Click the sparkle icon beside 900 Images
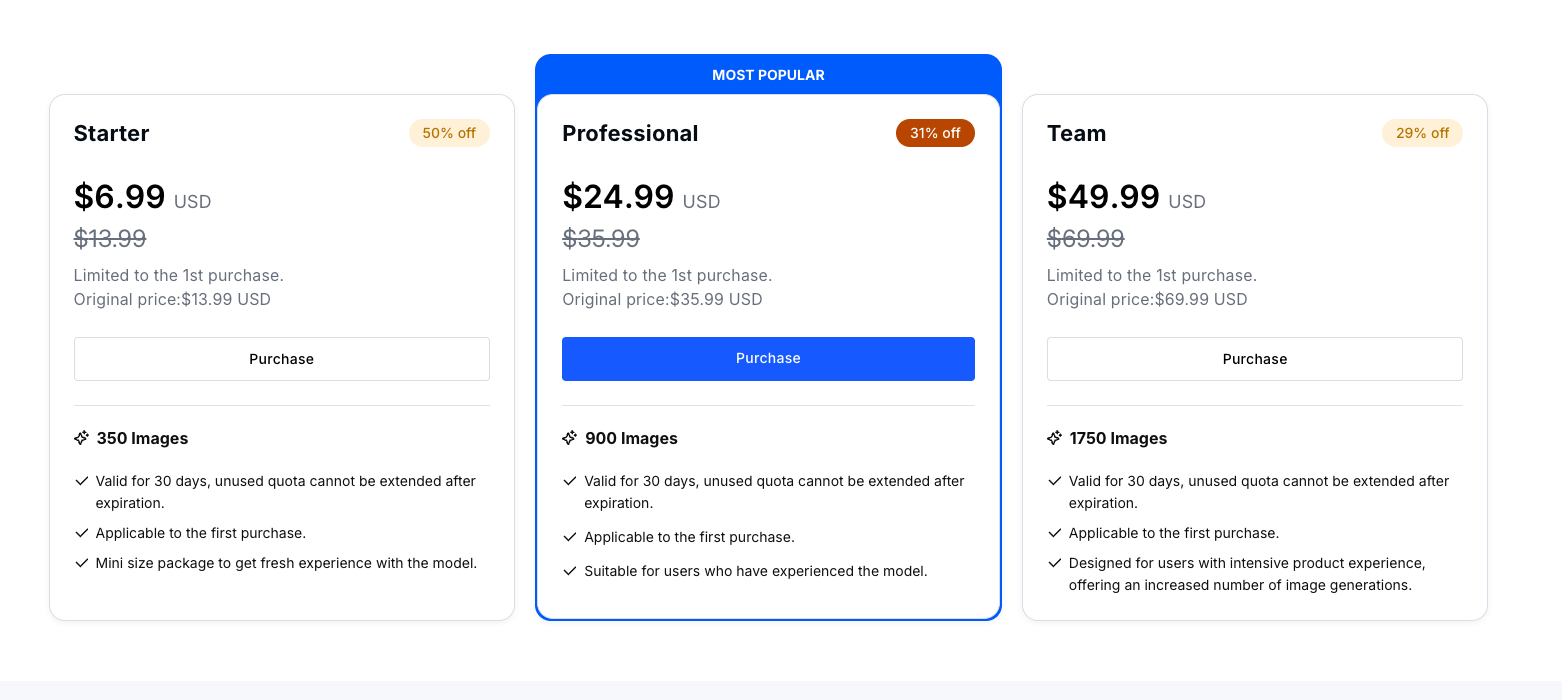The width and height of the screenshot is (1562, 700). (570, 438)
